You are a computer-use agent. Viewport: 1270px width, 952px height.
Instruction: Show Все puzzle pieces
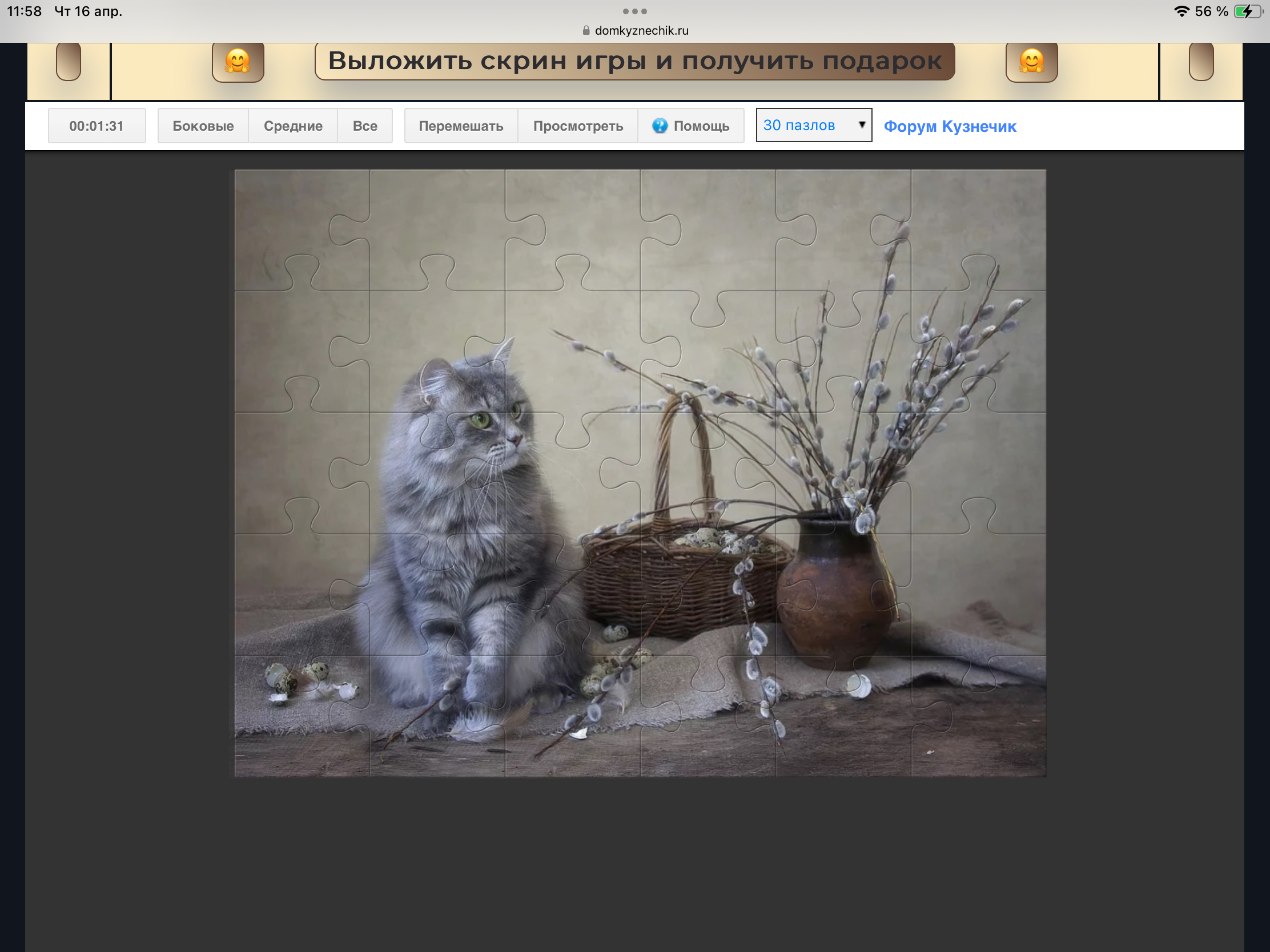point(364,126)
